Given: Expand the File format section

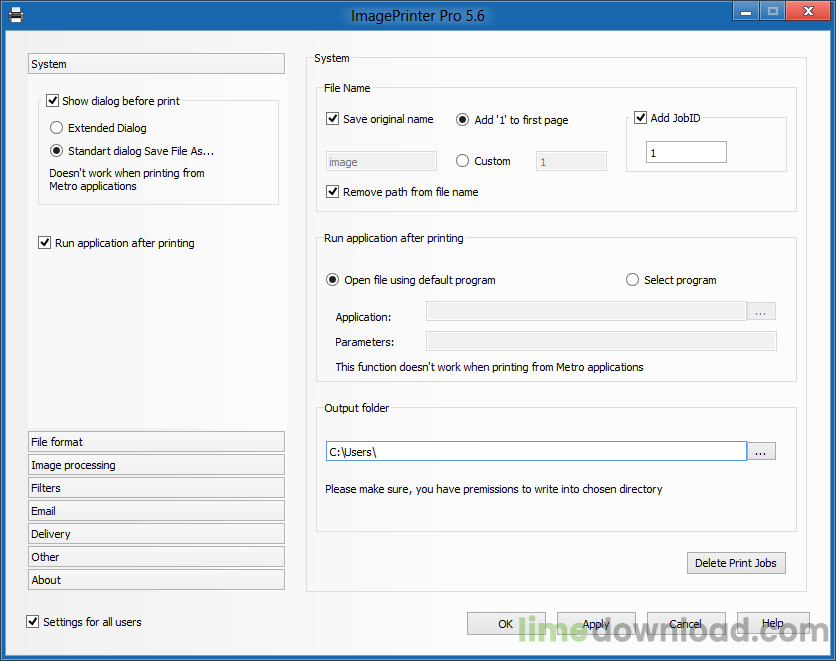Looking at the screenshot, I should point(157,442).
